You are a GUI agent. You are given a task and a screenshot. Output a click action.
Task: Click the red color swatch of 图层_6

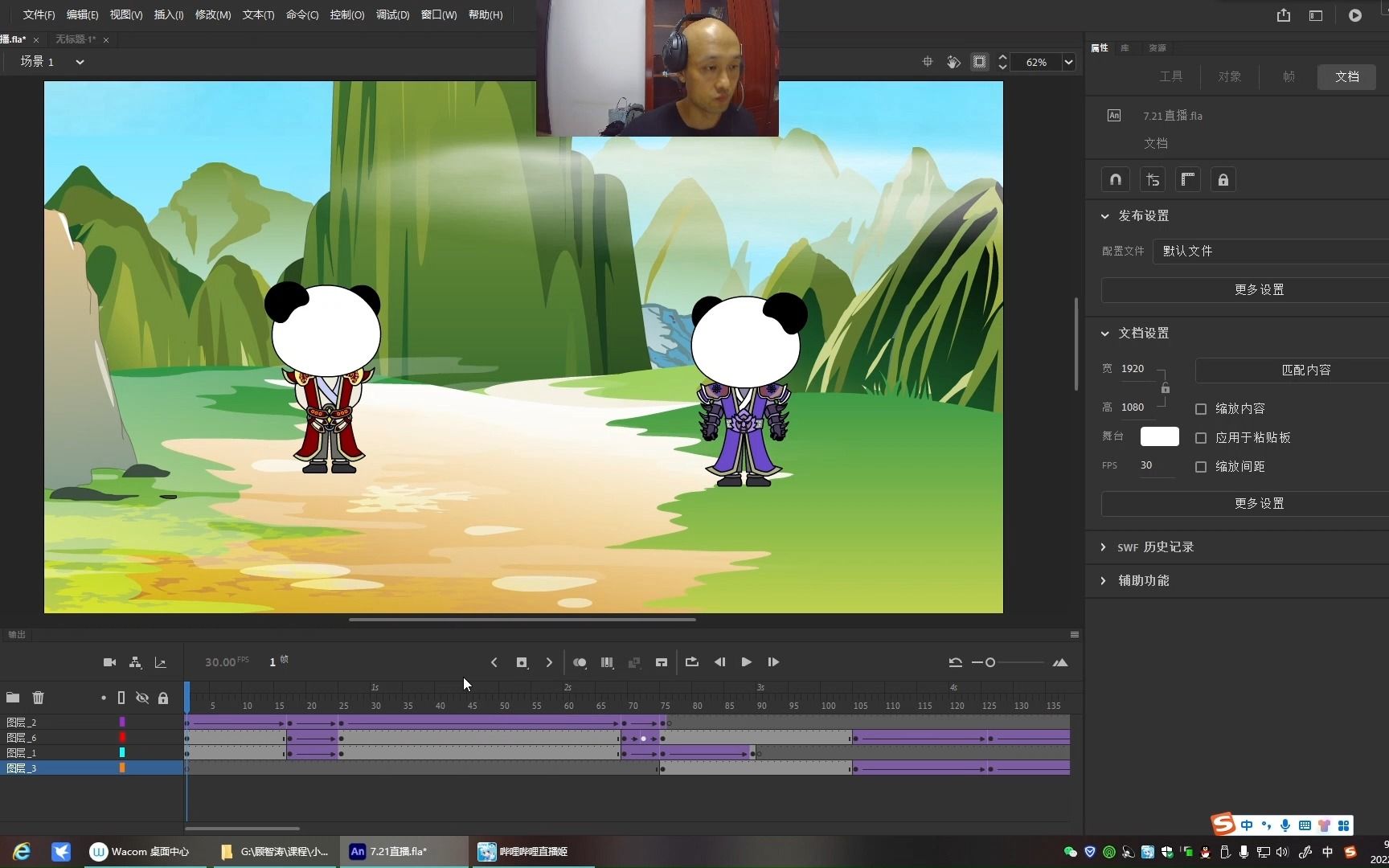coord(122,738)
